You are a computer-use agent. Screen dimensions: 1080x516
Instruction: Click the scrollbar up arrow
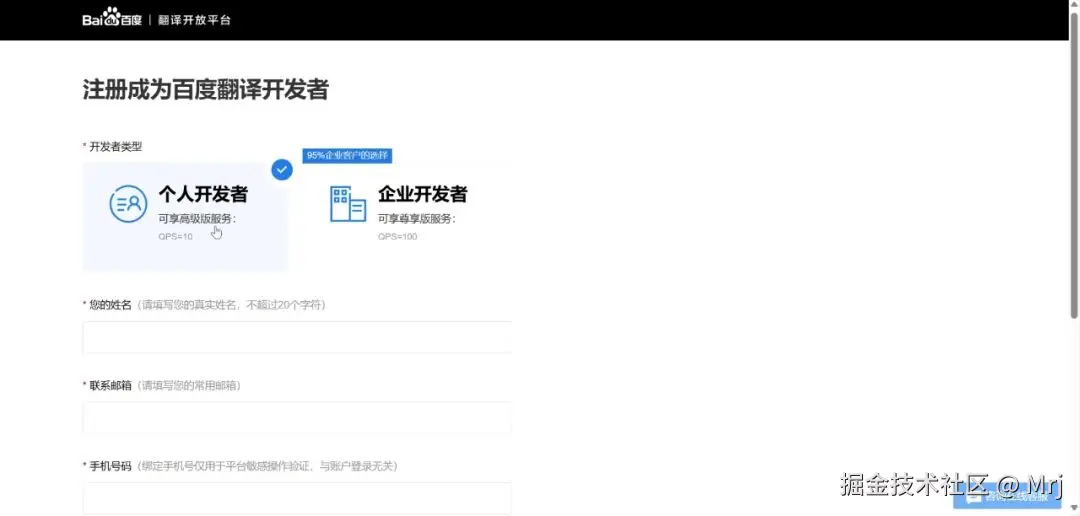1074,5
